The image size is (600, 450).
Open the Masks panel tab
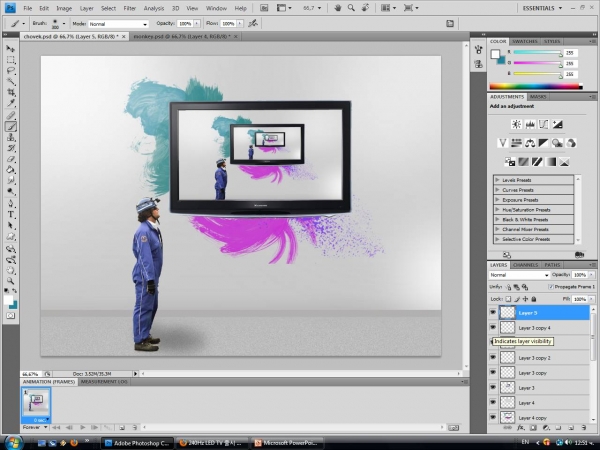pyautogui.click(x=538, y=97)
